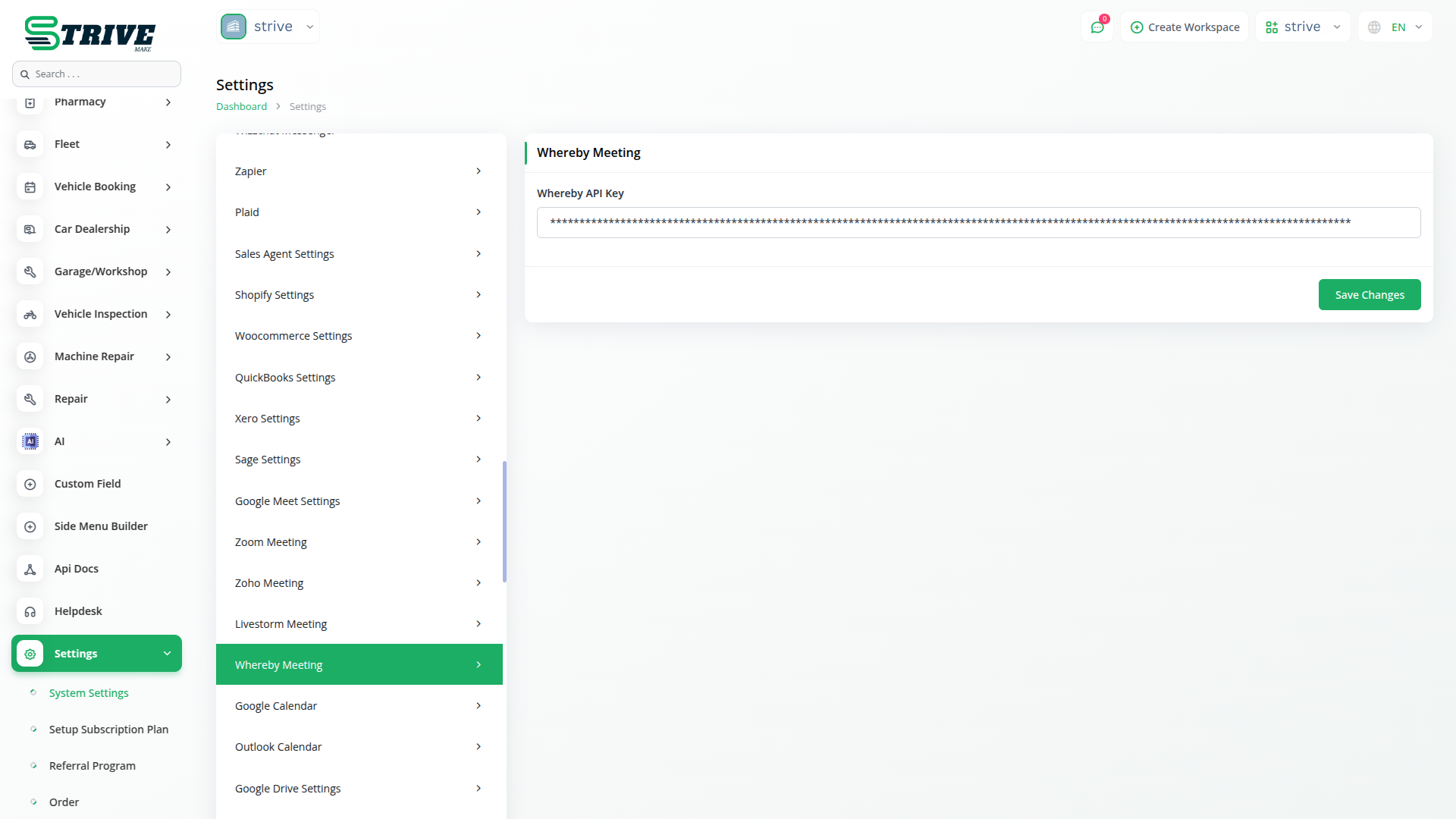1456x819 pixels.
Task: Open the EN language dropdown
Action: 1395,27
